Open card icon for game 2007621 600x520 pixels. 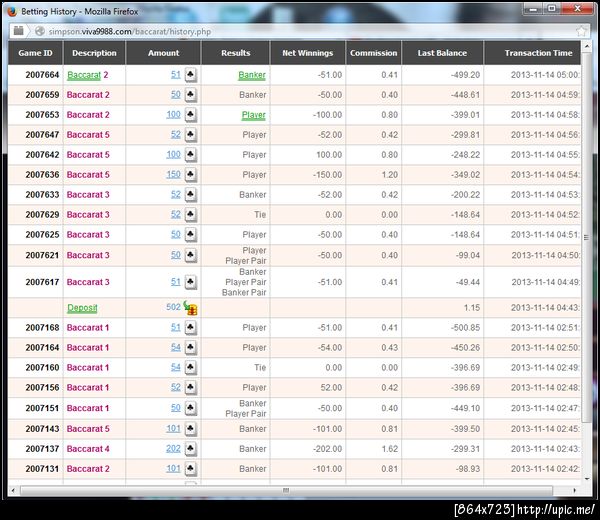(x=191, y=255)
